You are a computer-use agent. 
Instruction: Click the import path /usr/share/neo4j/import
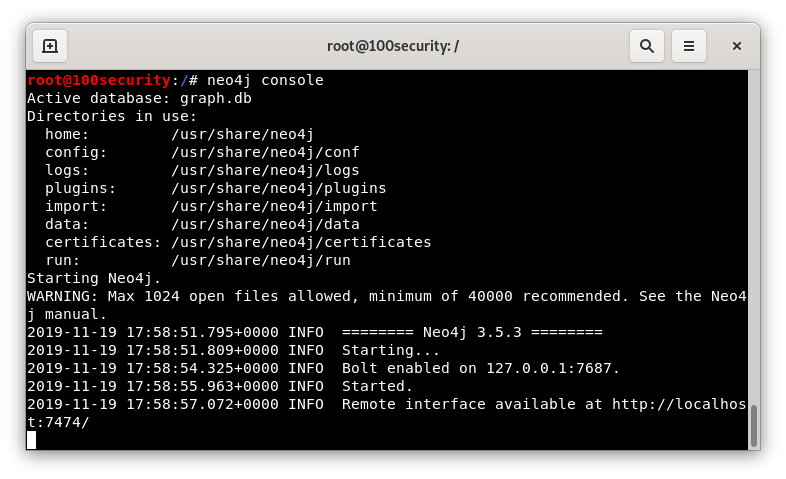click(274, 206)
